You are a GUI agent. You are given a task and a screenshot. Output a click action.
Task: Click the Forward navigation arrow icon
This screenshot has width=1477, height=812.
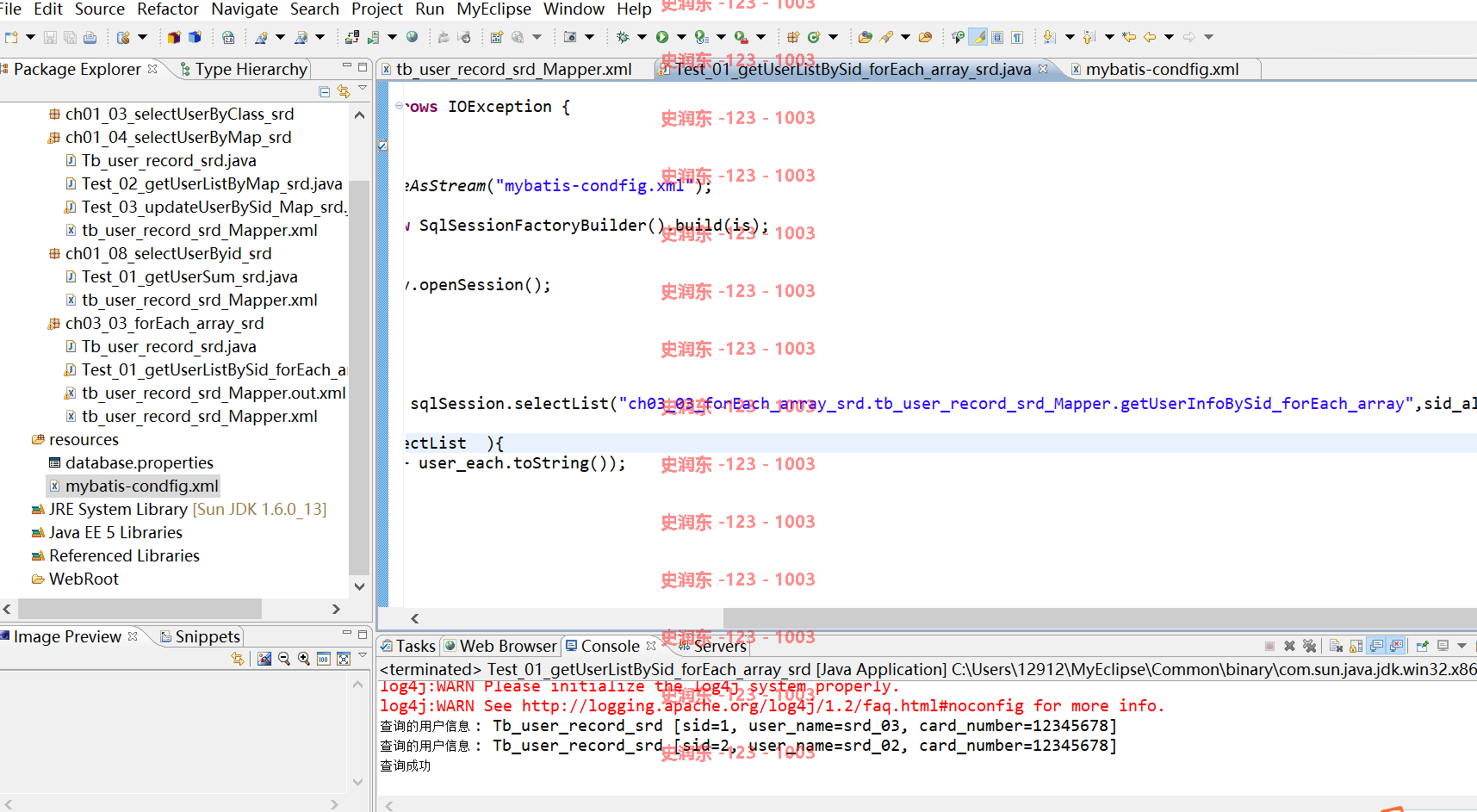tap(1188, 37)
